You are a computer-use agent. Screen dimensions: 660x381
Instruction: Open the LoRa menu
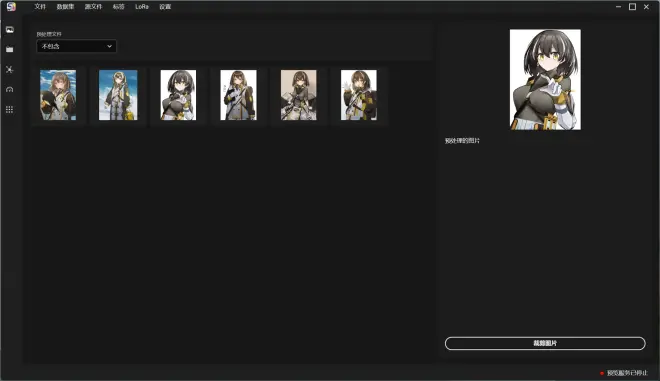pos(142,7)
